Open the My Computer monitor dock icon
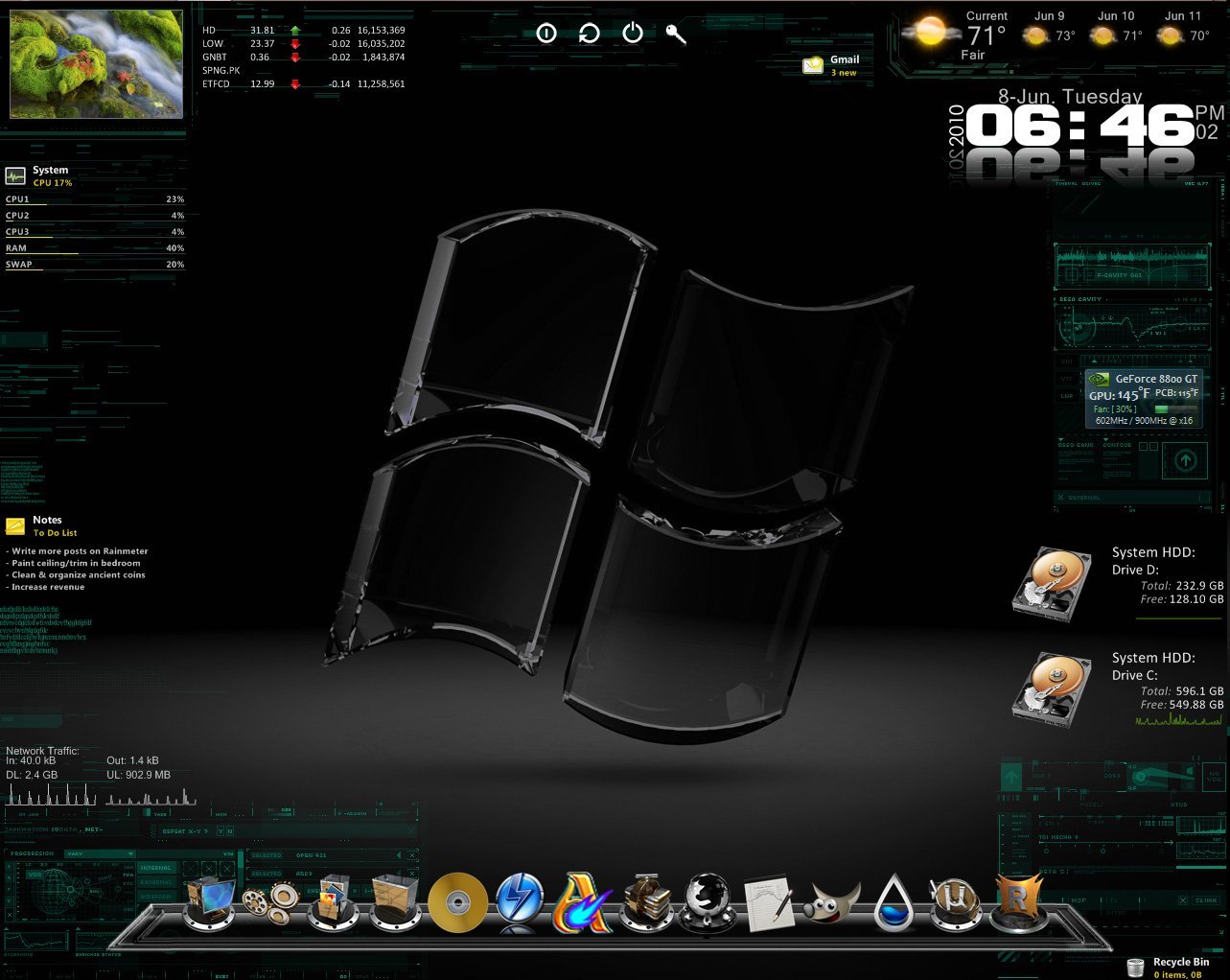Screen dimensions: 1230x980 (209, 901)
